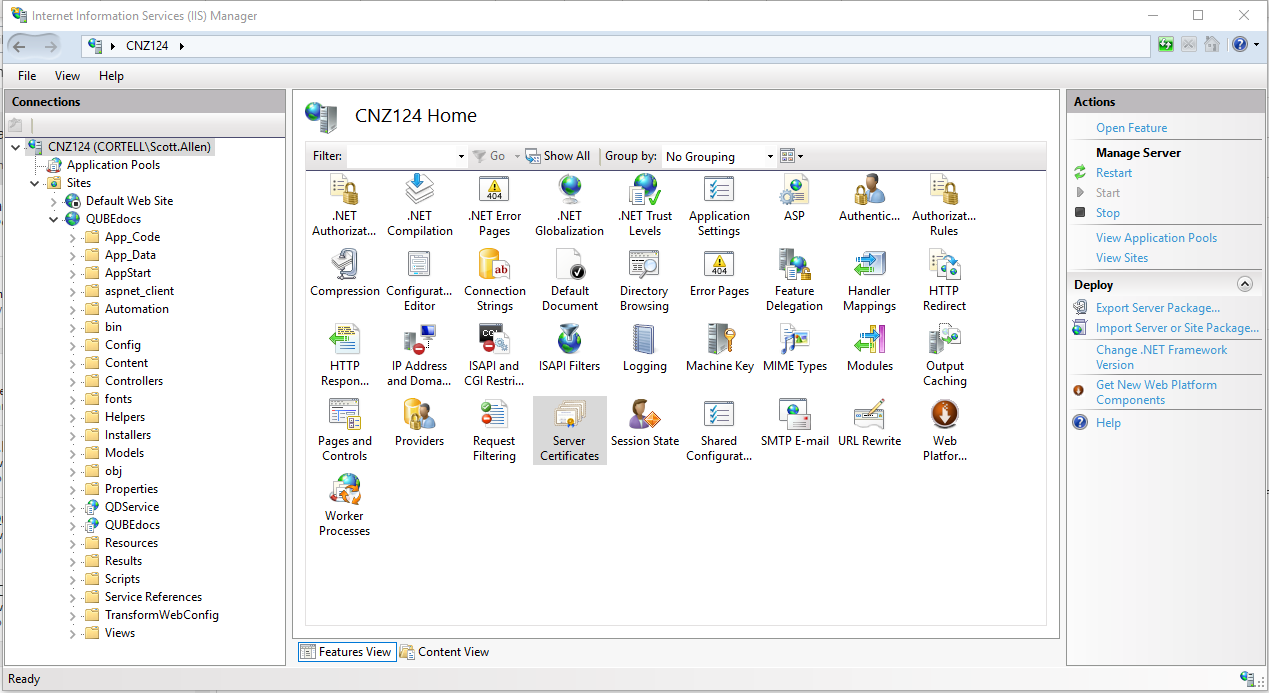Viewport: 1269px width, 693px height.
Task: Open the Error Pages feature icon
Action: (x=719, y=272)
